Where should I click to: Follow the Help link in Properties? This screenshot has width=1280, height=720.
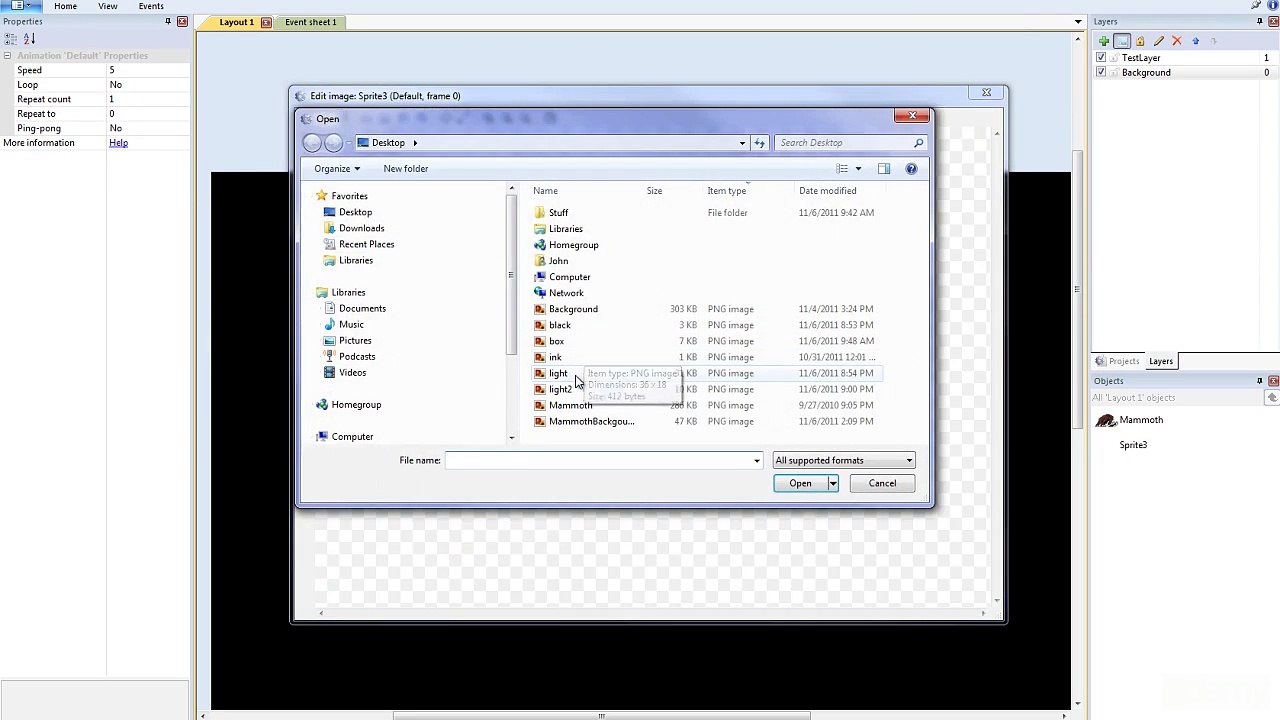pos(118,143)
